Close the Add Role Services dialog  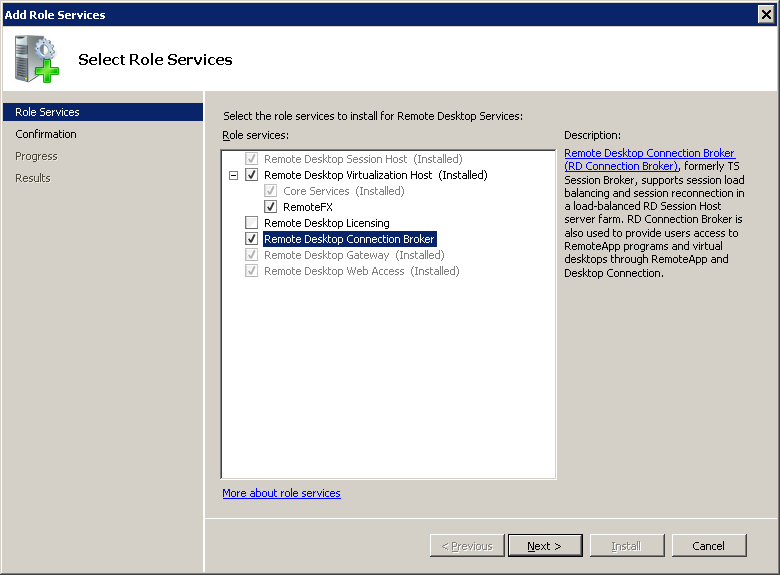(x=766, y=14)
